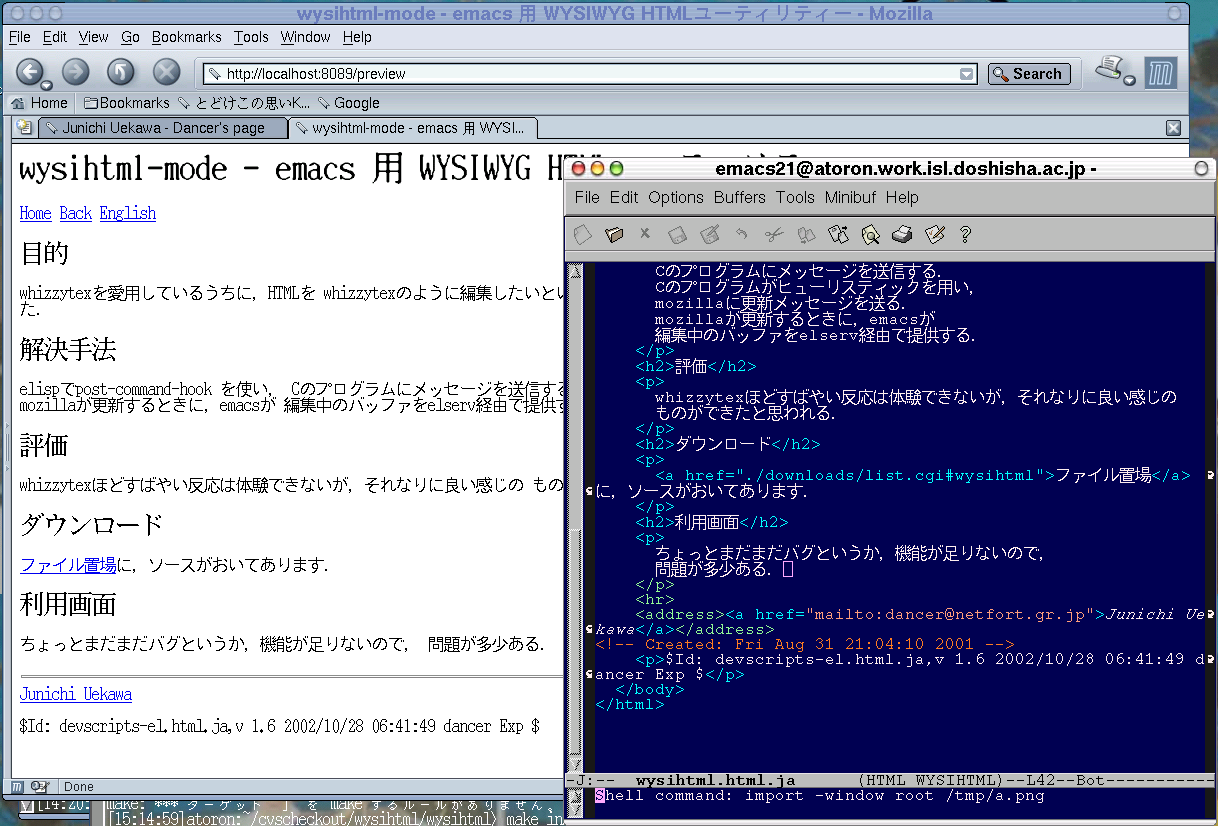Click the Printer icon in Emacs toolbar

[x=902, y=234]
